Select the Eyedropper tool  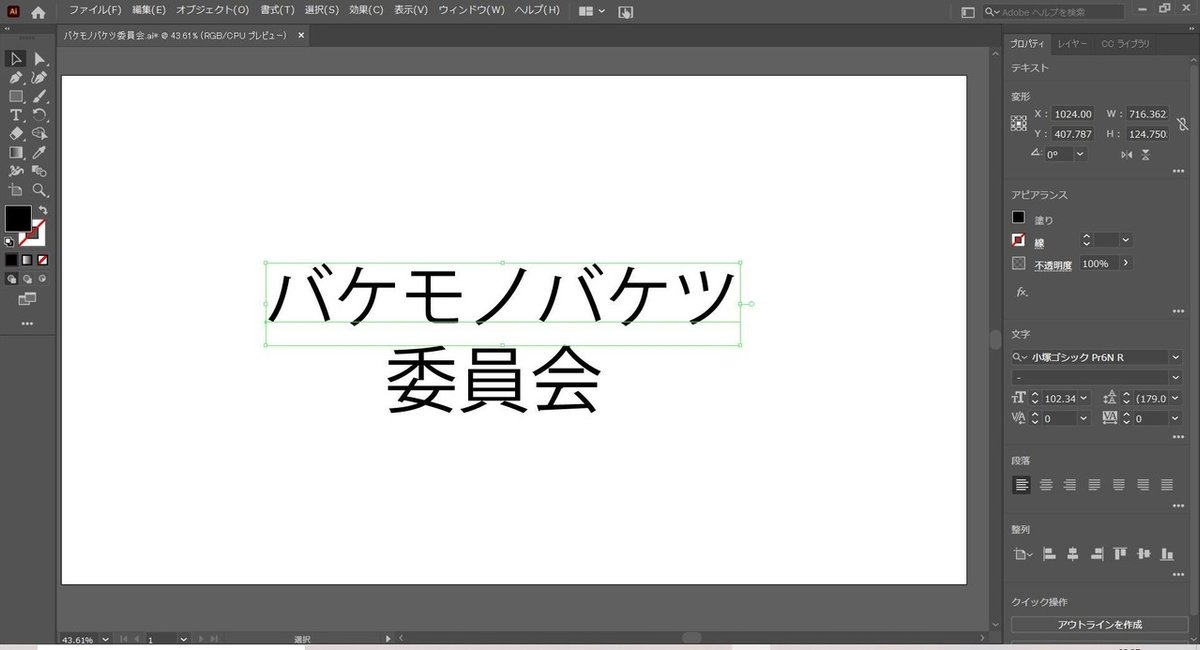[40, 152]
